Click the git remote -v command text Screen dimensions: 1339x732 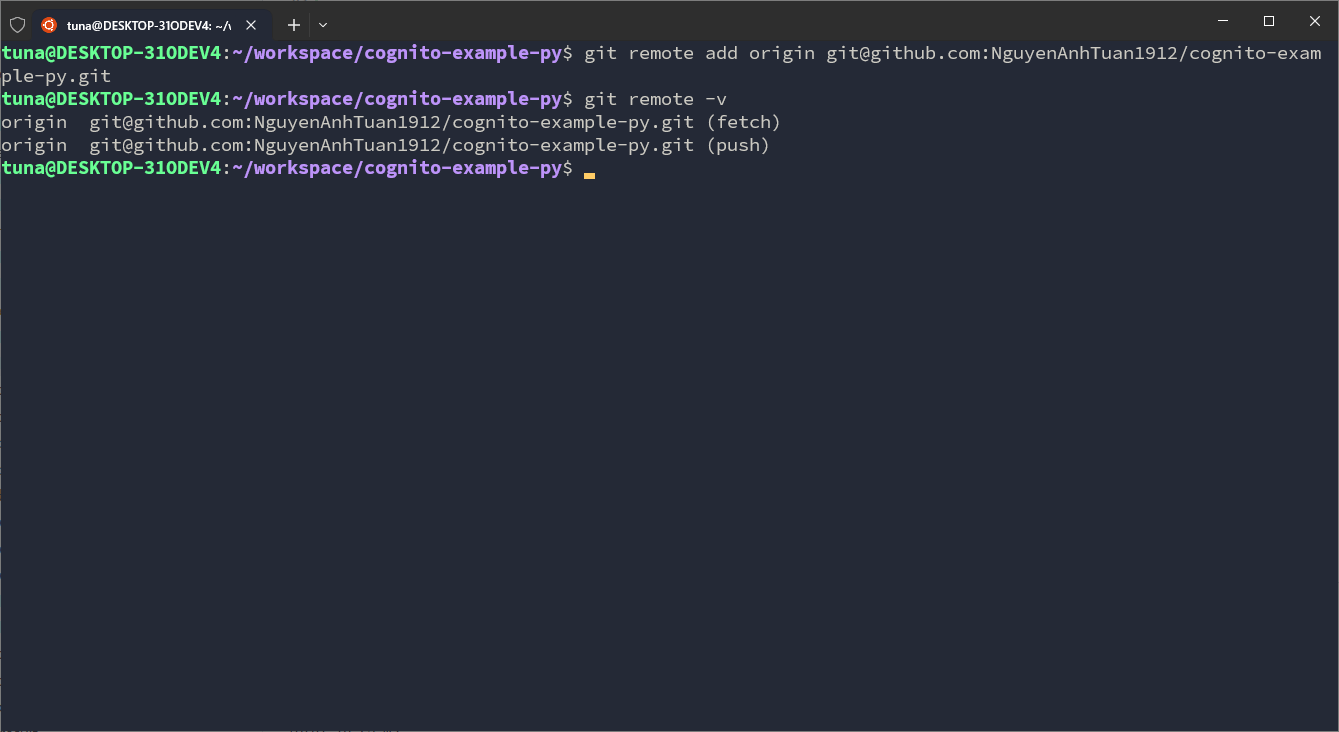coord(656,98)
